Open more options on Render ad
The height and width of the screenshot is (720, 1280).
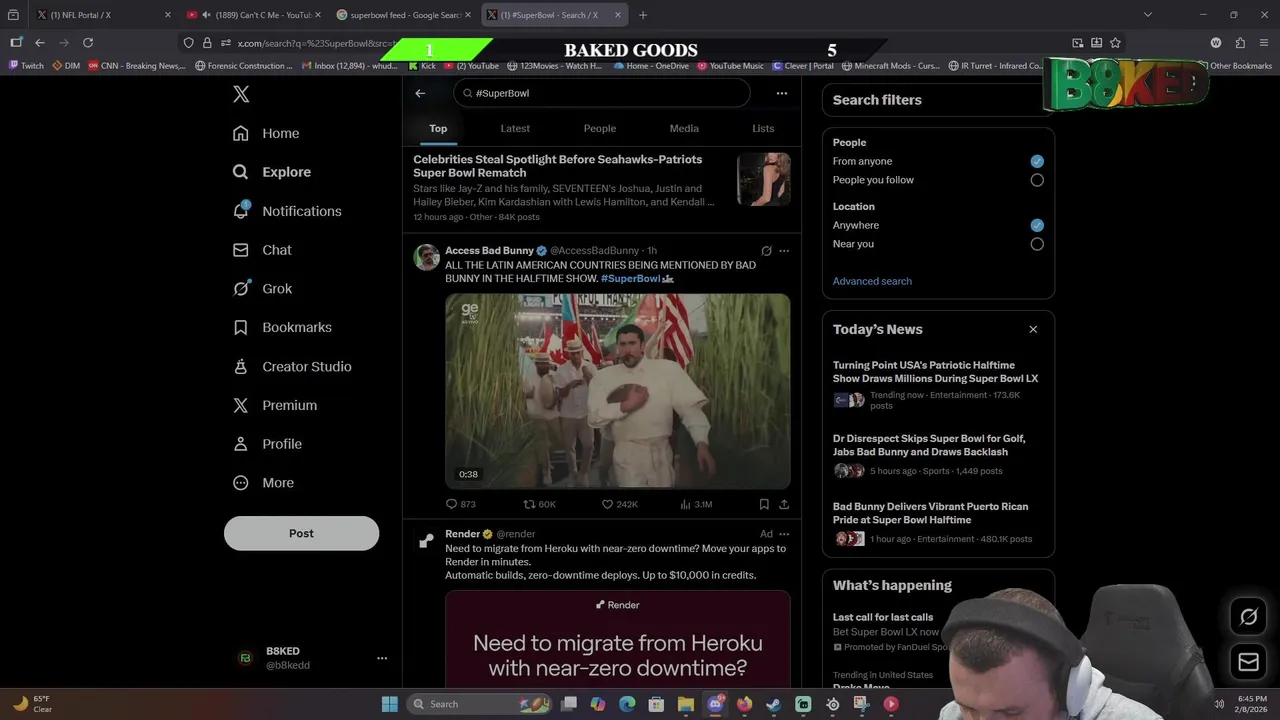tap(784, 534)
